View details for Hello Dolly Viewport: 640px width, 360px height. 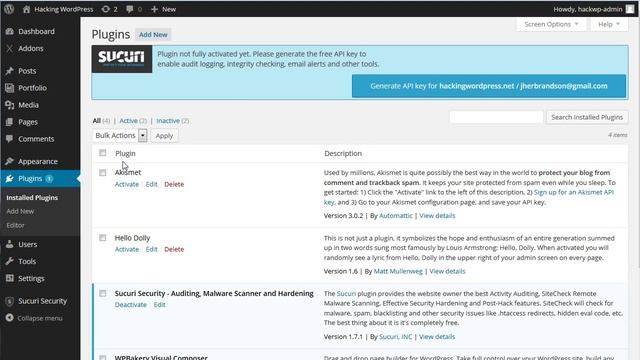(x=447, y=271)
